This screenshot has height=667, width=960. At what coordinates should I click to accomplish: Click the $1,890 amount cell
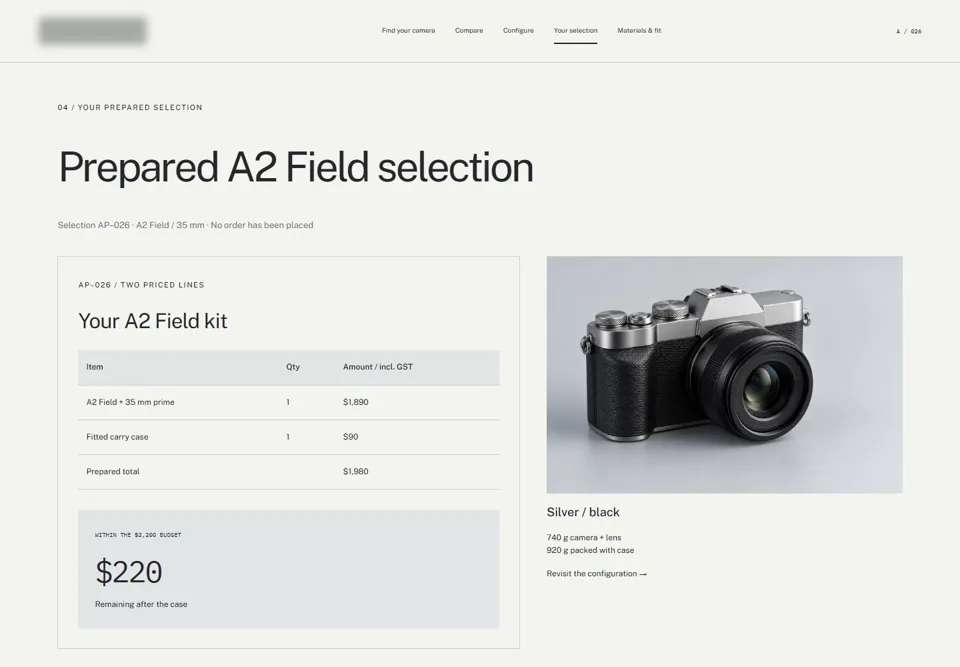[355, 402]
